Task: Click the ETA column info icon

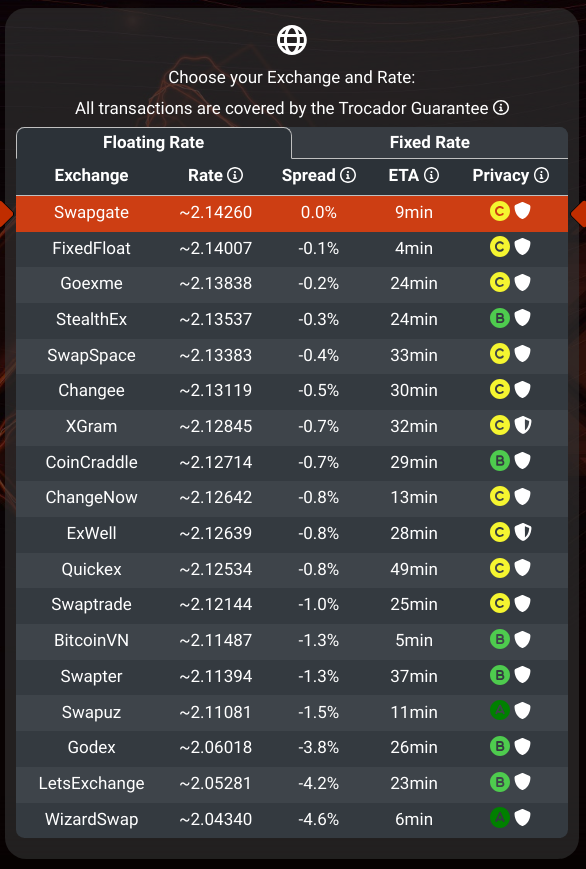Action: pos(431,175)
